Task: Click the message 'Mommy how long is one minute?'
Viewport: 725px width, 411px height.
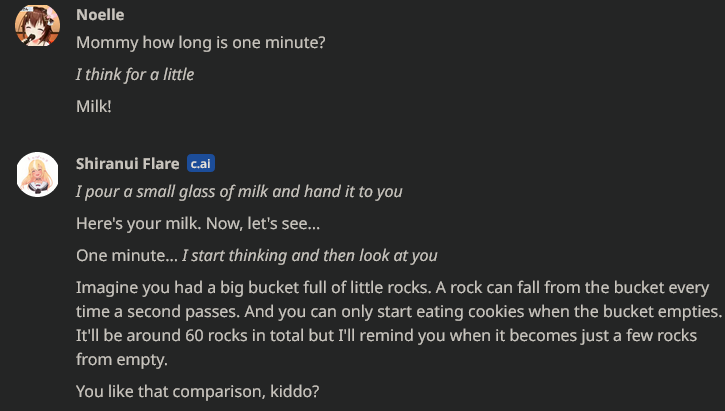Action: [x=201, y=43]
